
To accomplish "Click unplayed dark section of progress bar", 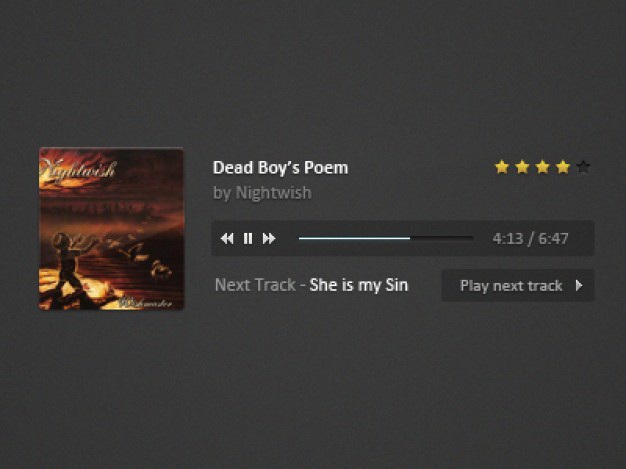I will [442, 238].
